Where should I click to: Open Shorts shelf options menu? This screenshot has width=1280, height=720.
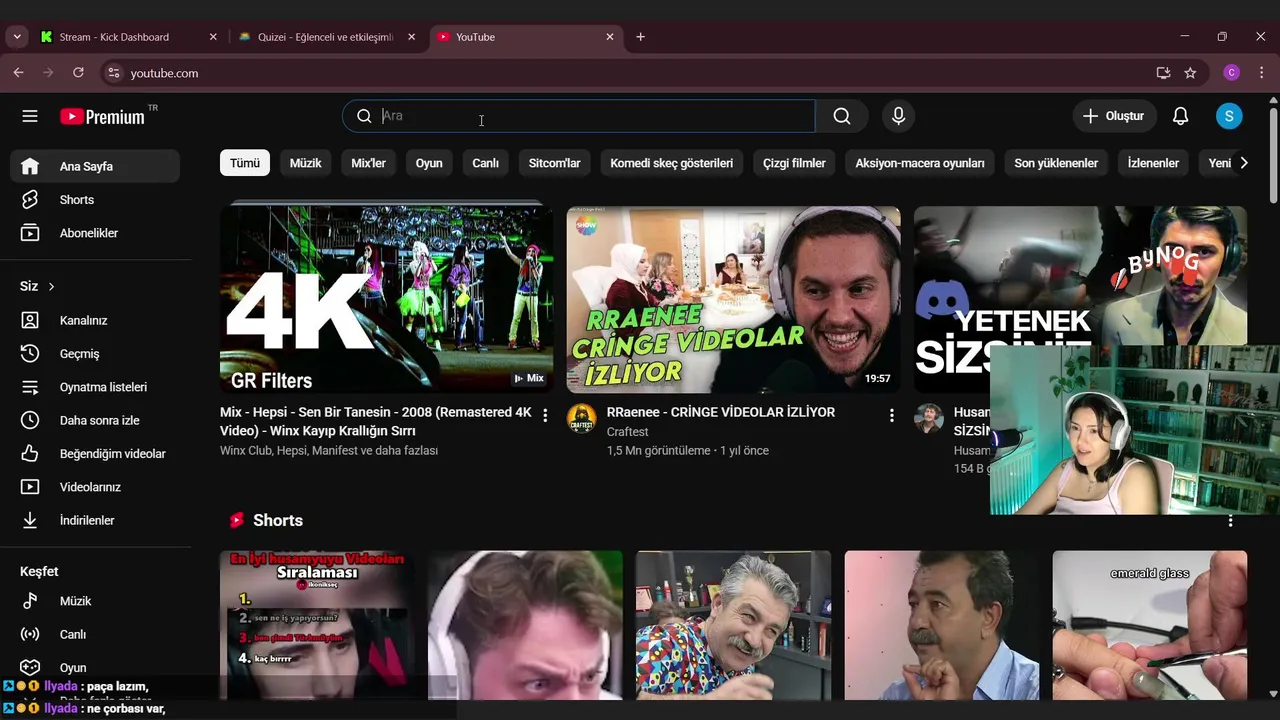[1230, 520]
